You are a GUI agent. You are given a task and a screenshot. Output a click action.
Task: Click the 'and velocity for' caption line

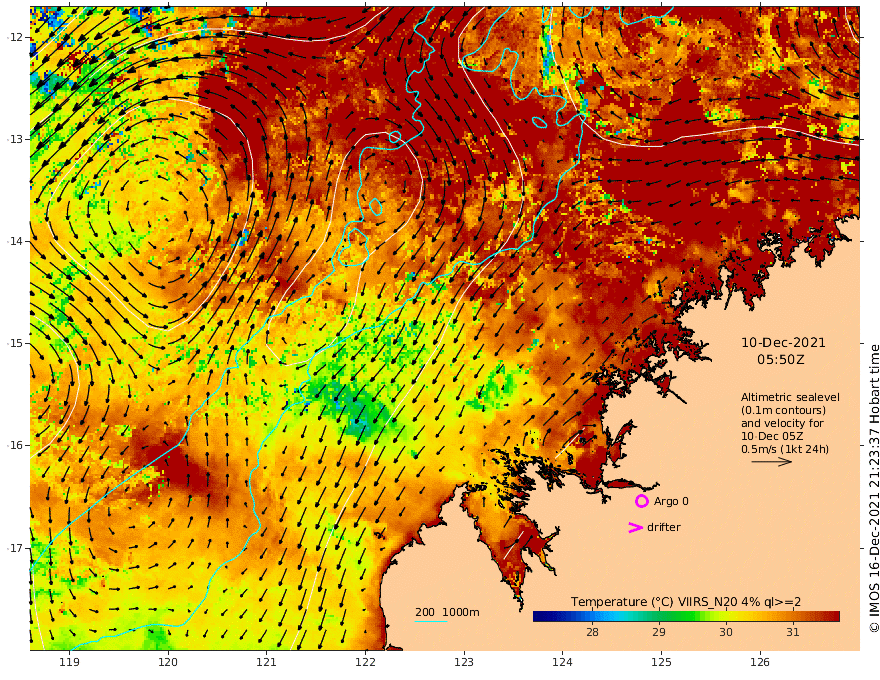[x=782, y=423]
